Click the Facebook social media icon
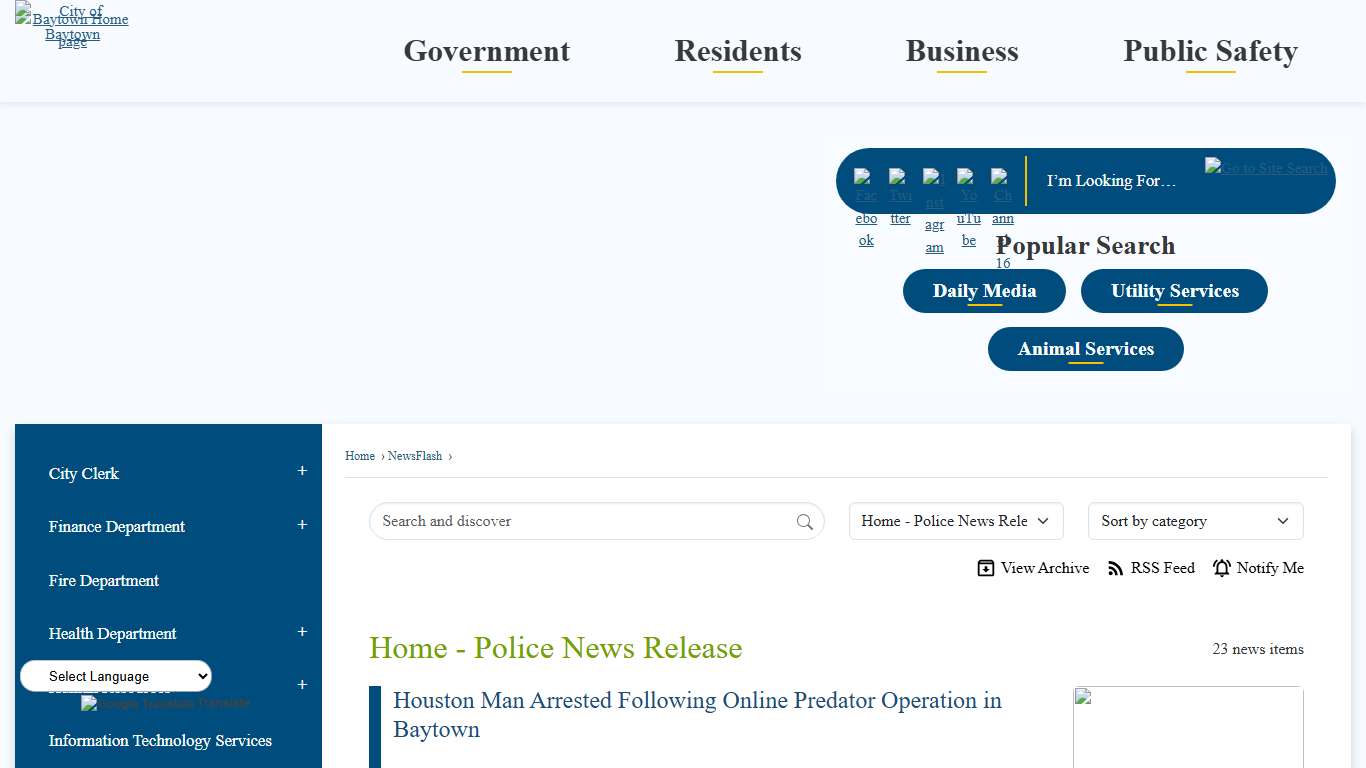The height and width of the screenshot is (768, 1366). click(866, 207)
